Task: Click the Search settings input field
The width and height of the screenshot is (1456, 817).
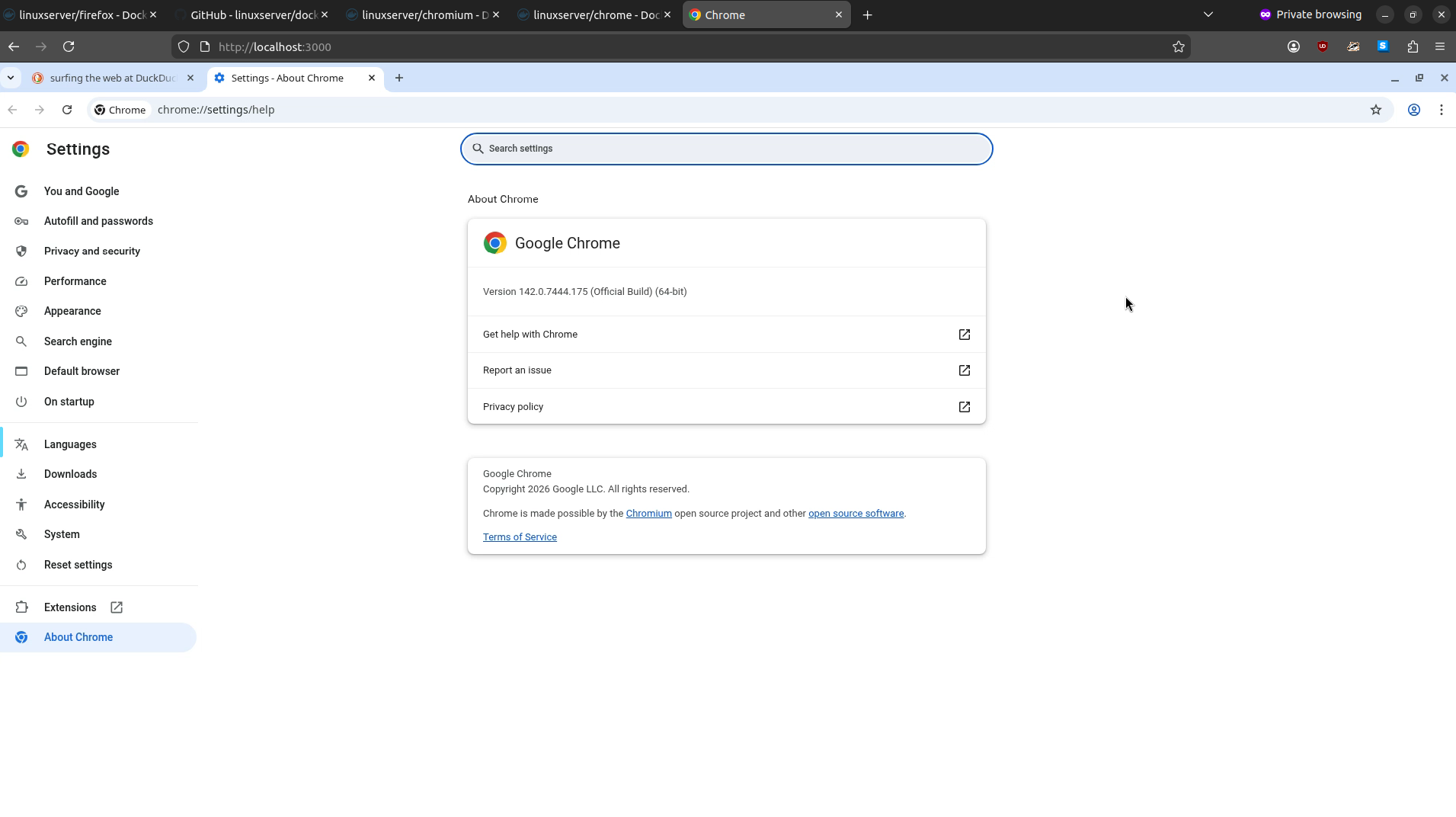Action: 726,149
